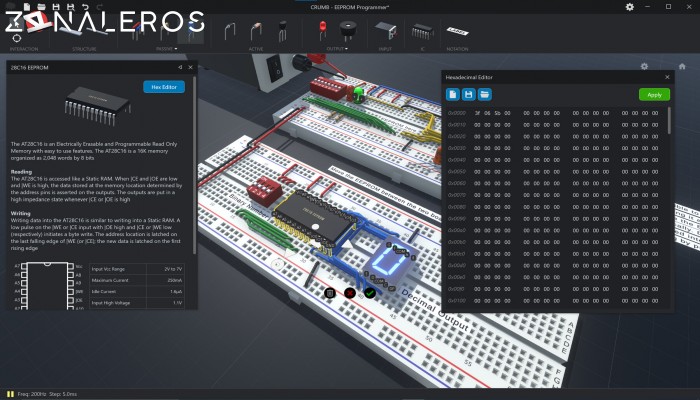The width and height of the screenshot is (700, 400).
Task: Apply the hex editor changes
Action: pos(654,95)
